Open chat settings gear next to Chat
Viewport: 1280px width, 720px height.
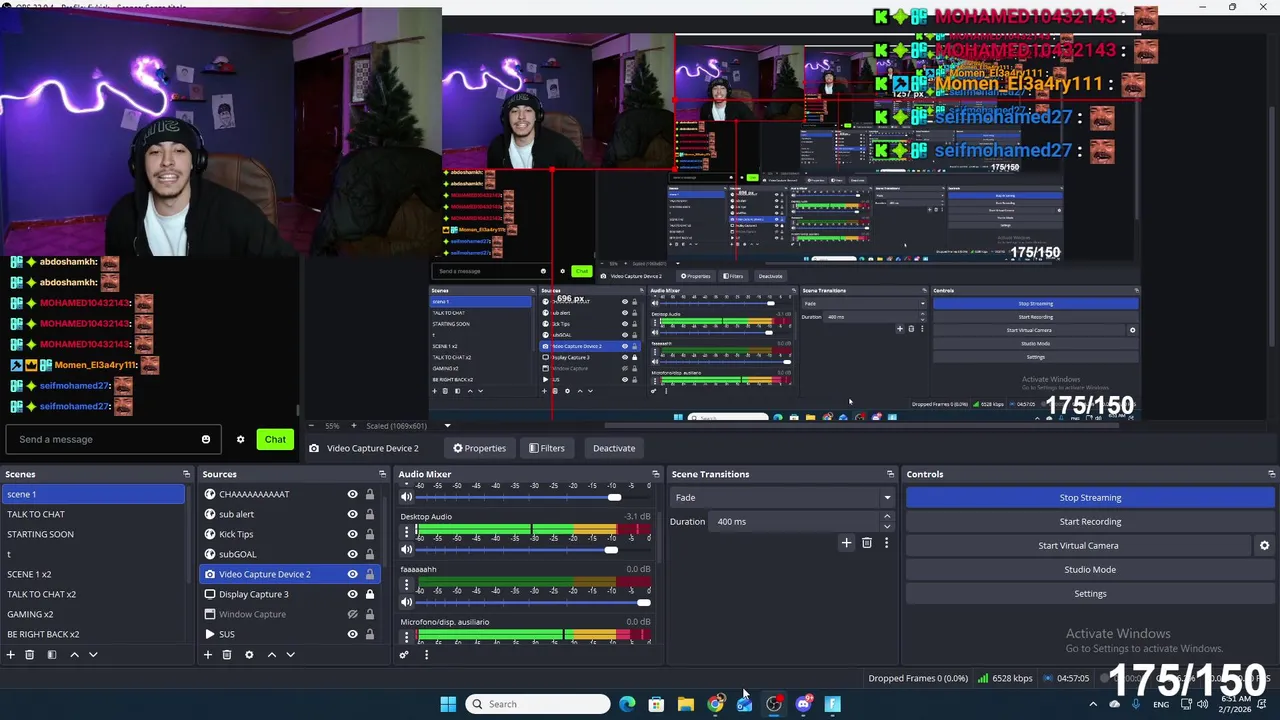pyautogui.click(x=240, y=439)
